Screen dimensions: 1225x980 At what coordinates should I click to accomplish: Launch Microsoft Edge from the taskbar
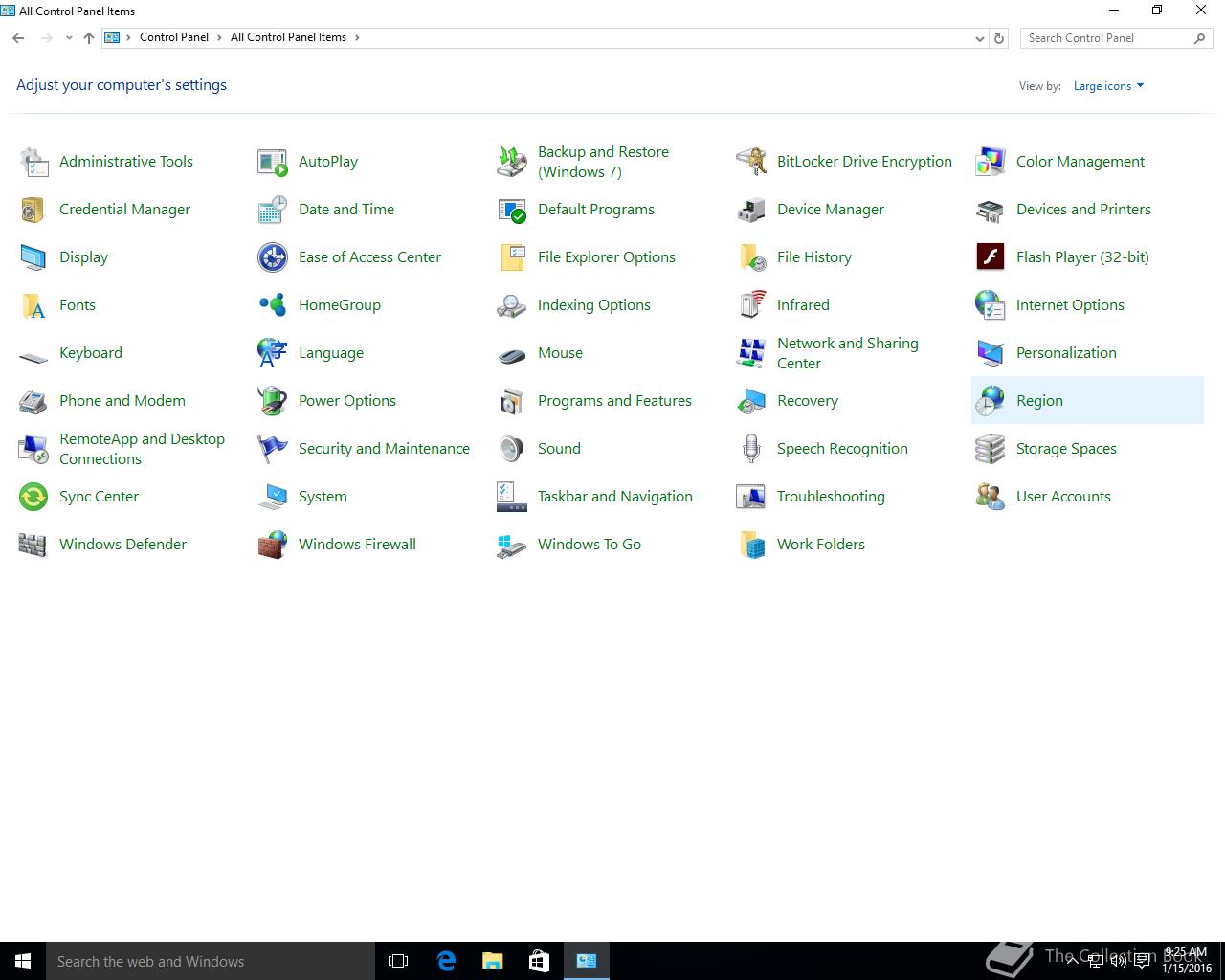(446, 961)
